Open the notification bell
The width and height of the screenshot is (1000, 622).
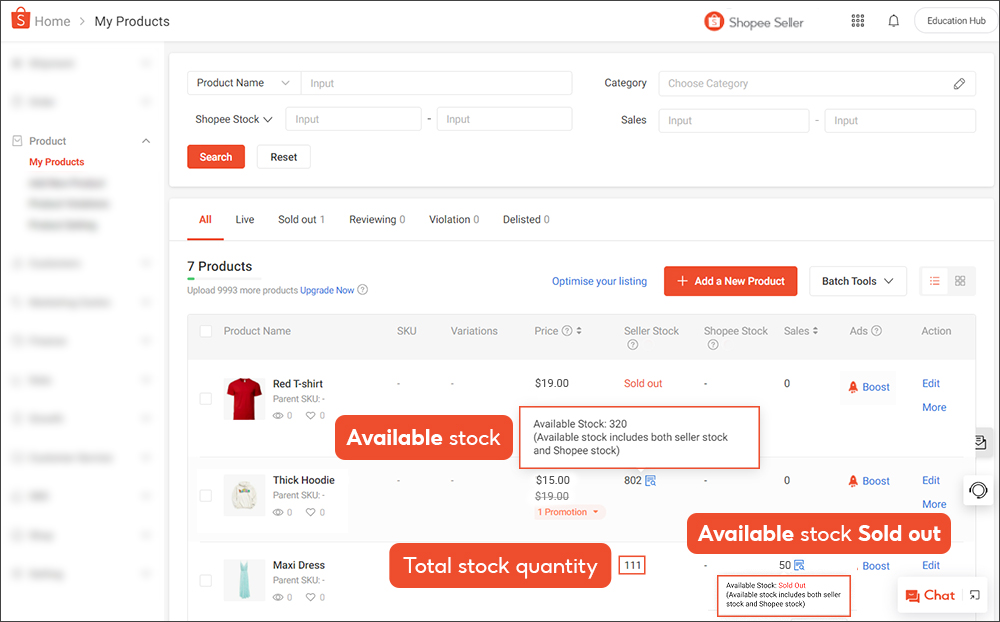click(x=893, y=19)
